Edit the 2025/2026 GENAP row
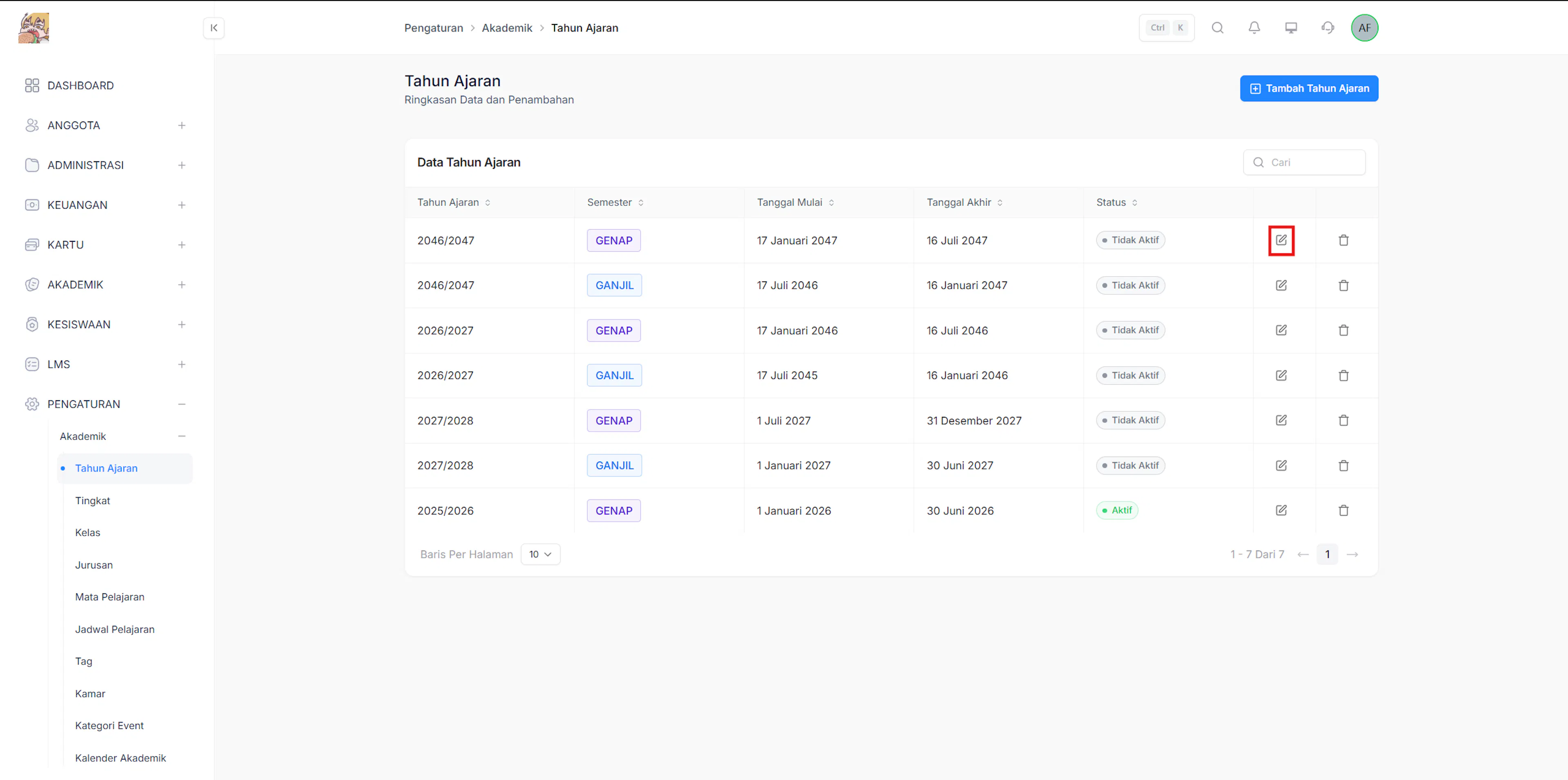 (1281, 510)
